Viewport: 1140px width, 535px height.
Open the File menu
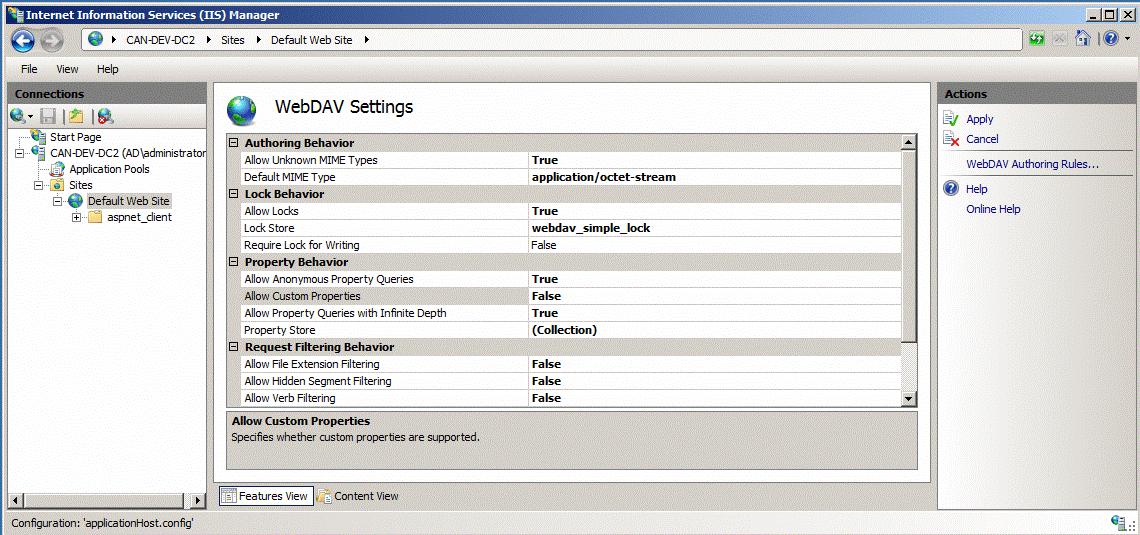tap(29, 69)
